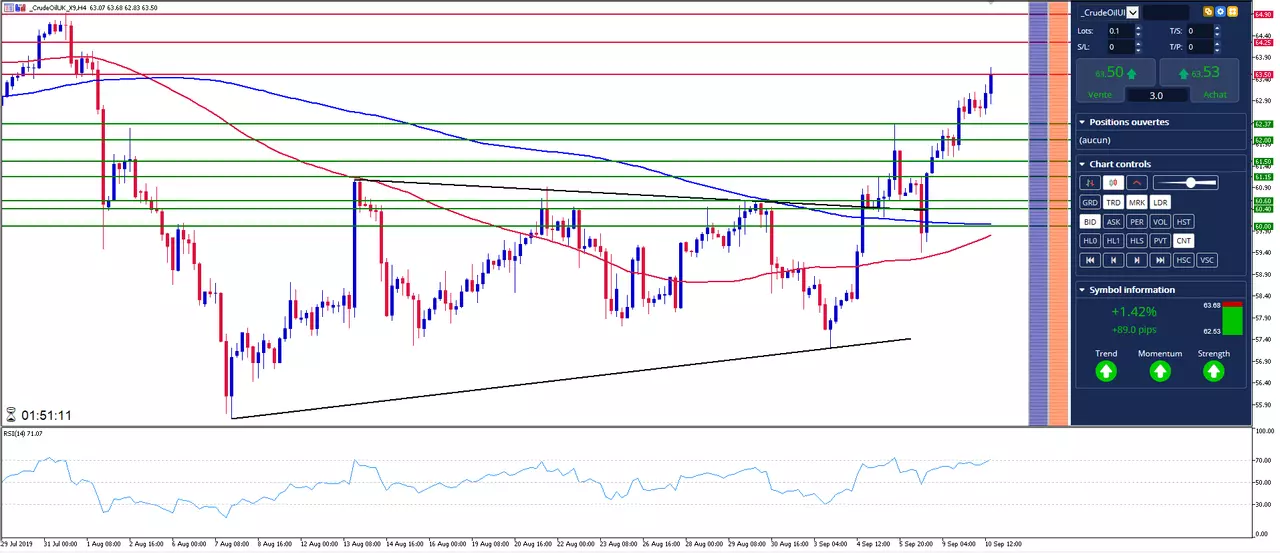Screen dimensions: 1280x553
Task: Toggle the HST button
Action: (1184, 222)
